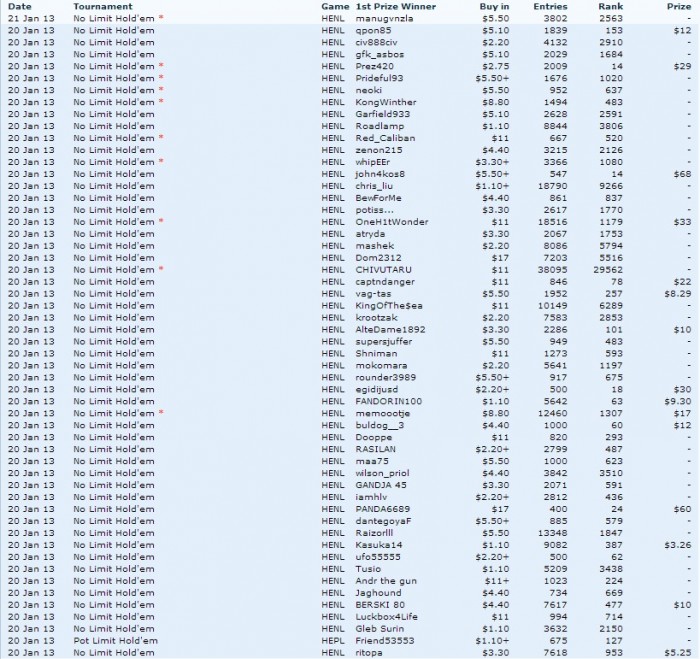
Task: Select winner name memoootje
Action: pyautogui.click(x=383, y=414)
